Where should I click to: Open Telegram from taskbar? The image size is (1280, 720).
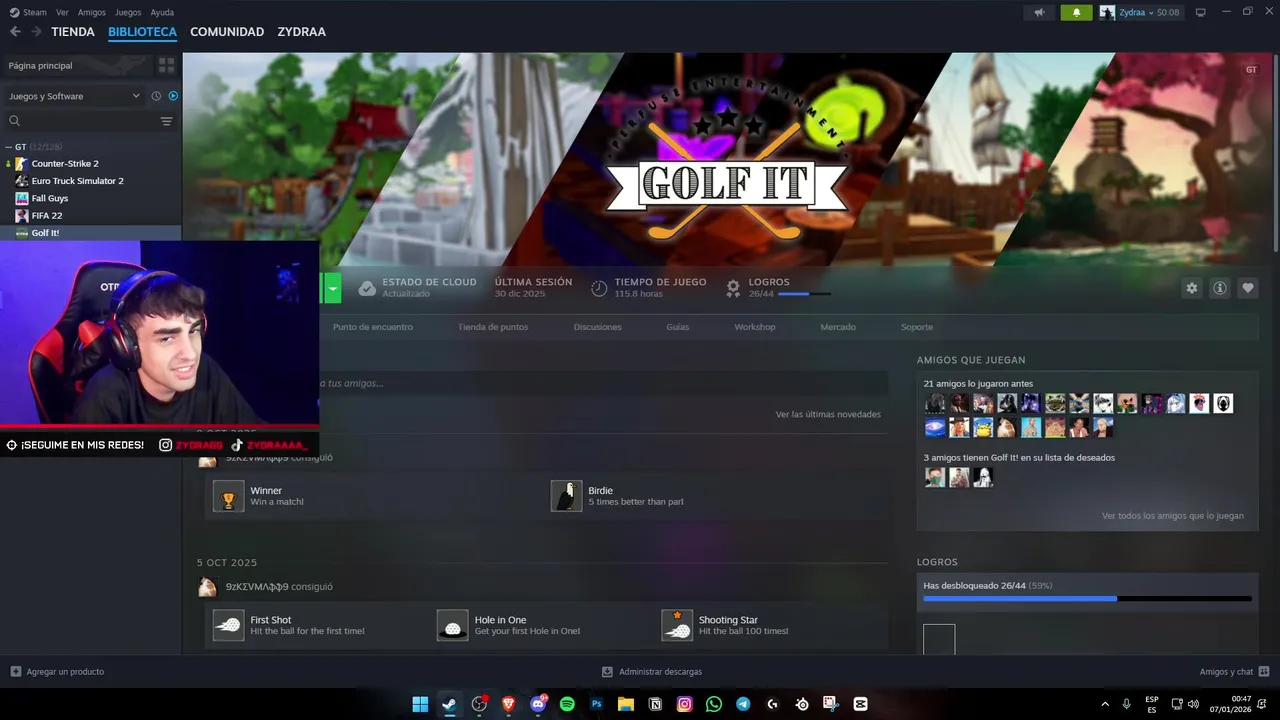pos(743,704)
